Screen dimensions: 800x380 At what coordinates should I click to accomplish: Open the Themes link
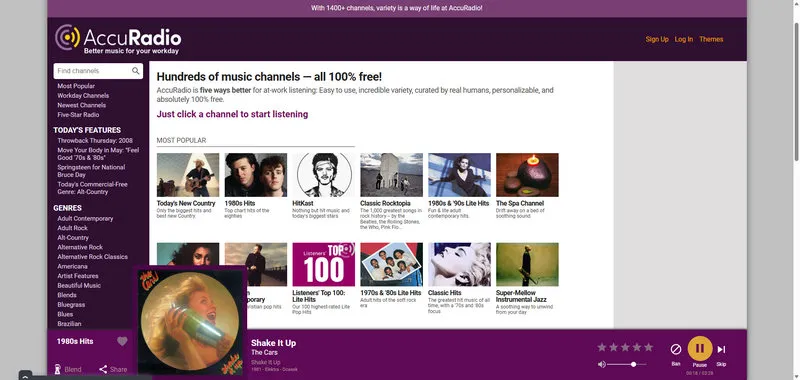point(711,39)
